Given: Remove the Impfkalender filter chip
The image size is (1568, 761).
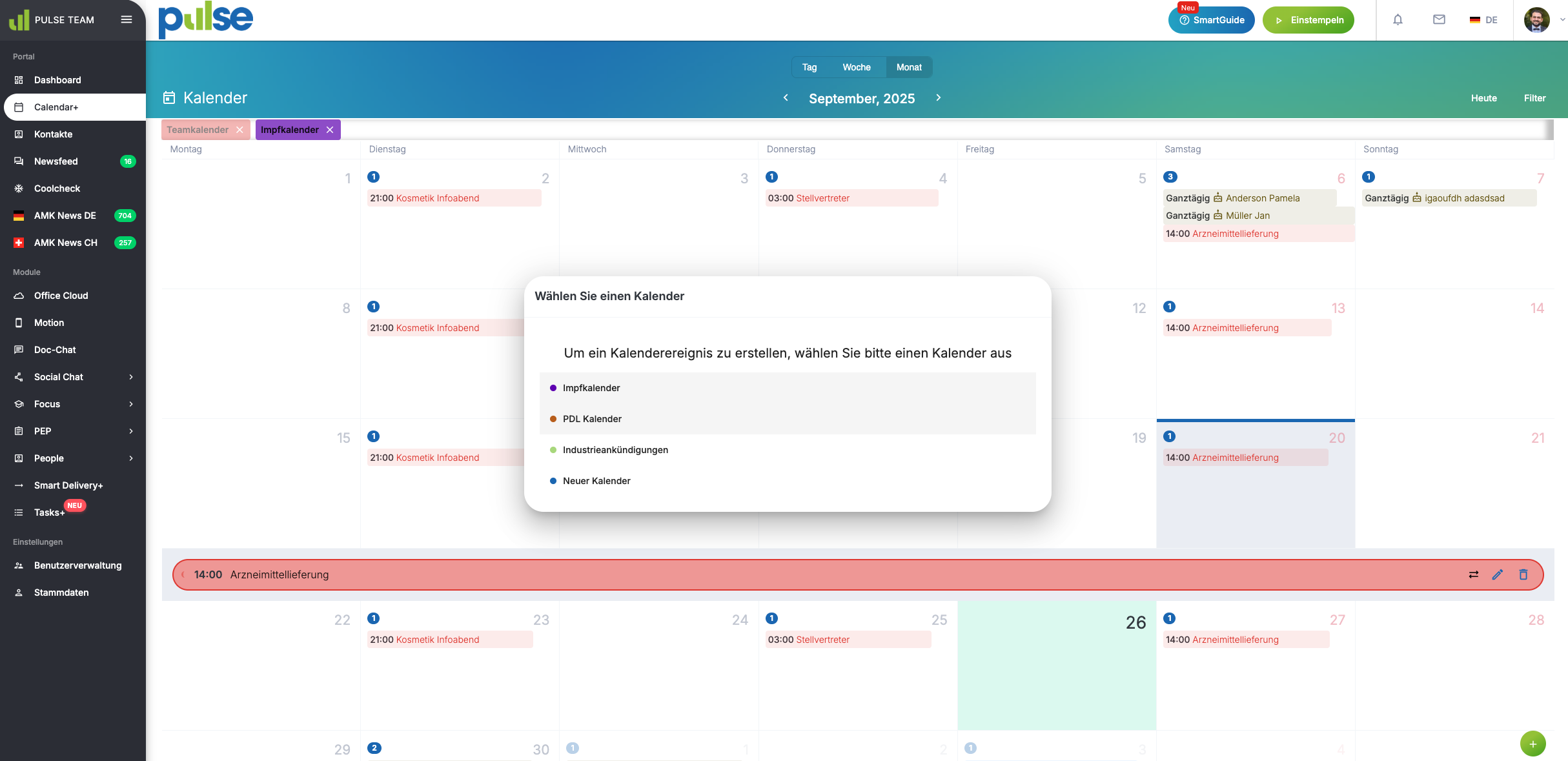Looking at the screenshot, I should [330, 130].
